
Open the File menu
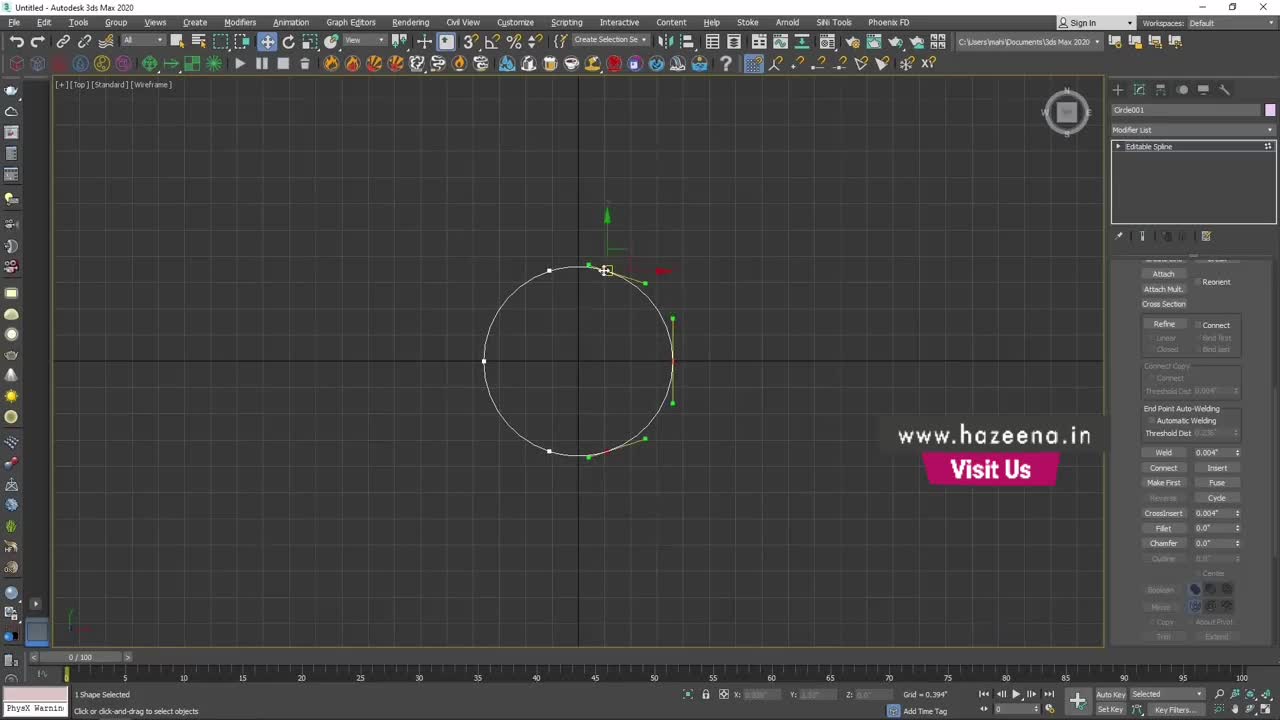coord(14,22)
